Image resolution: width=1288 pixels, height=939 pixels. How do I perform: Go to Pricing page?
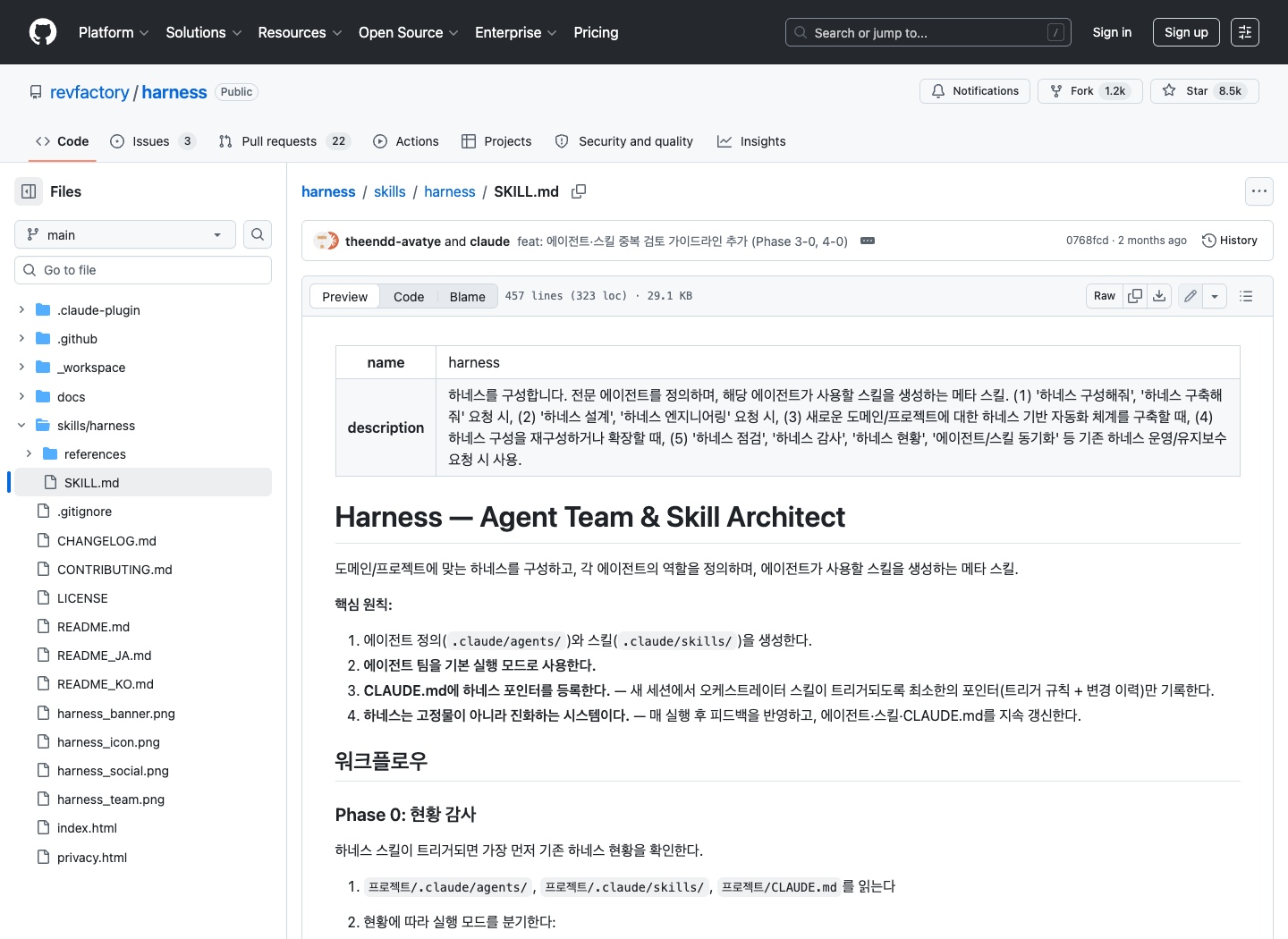[596, 32]
